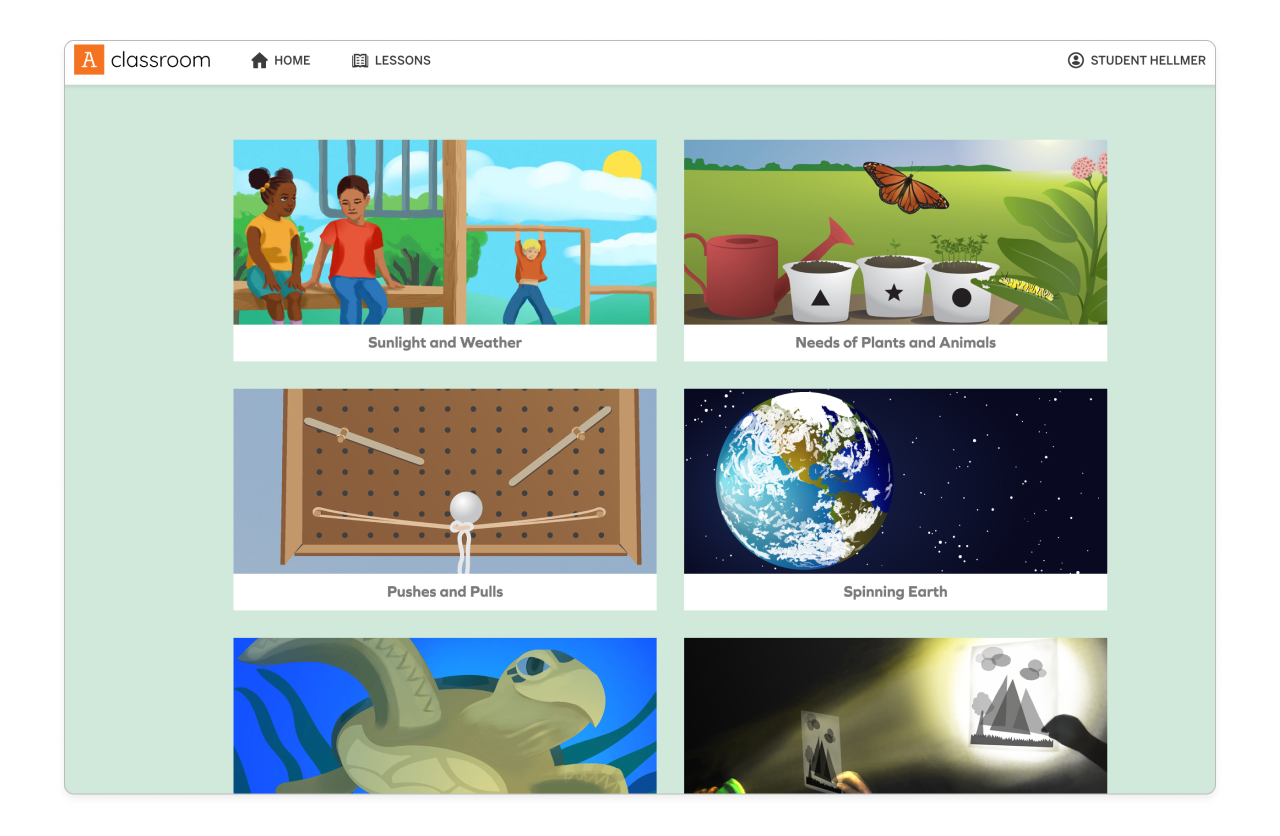Open the "Spinning Earth" lesson

point(895,592)
